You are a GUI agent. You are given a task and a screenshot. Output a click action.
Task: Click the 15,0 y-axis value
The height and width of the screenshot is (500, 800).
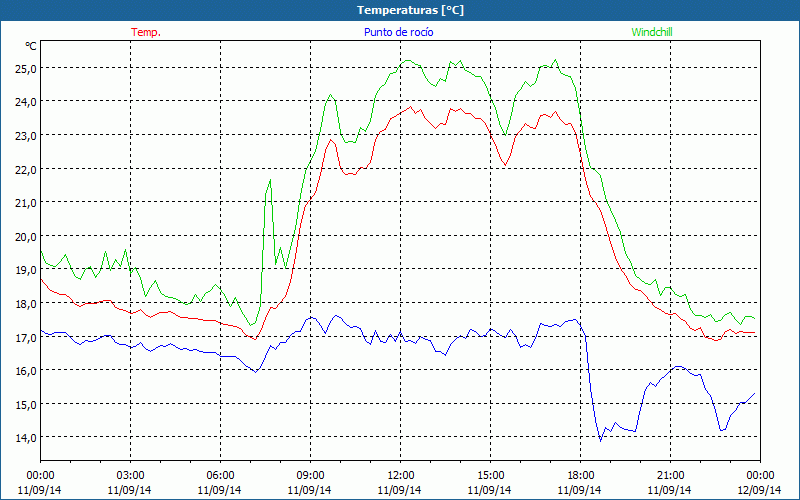(x=26, y=405)
